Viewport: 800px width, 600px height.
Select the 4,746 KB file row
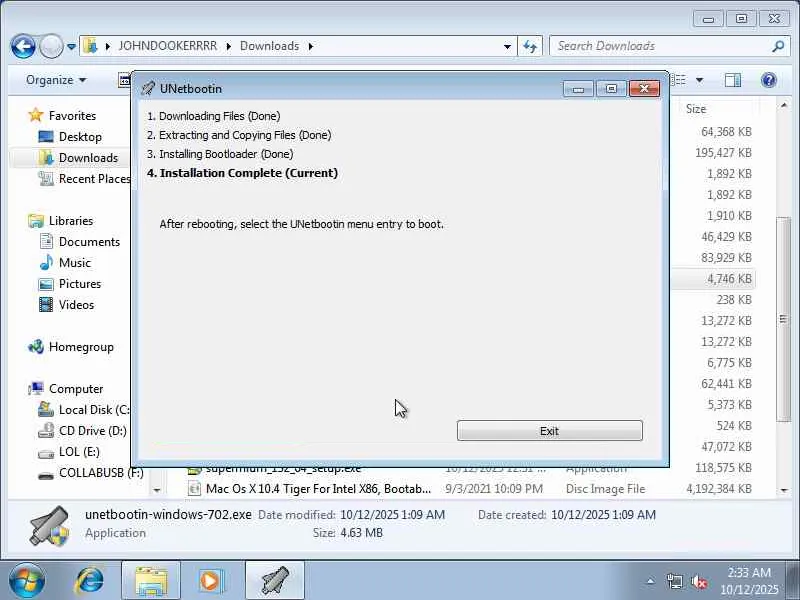(x=713, y=279)
